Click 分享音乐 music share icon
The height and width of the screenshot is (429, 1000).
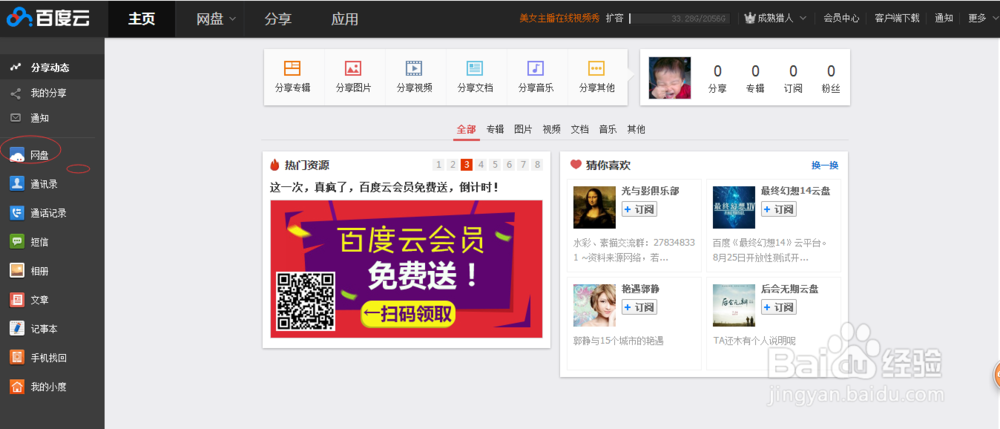(x=536, y=68)
